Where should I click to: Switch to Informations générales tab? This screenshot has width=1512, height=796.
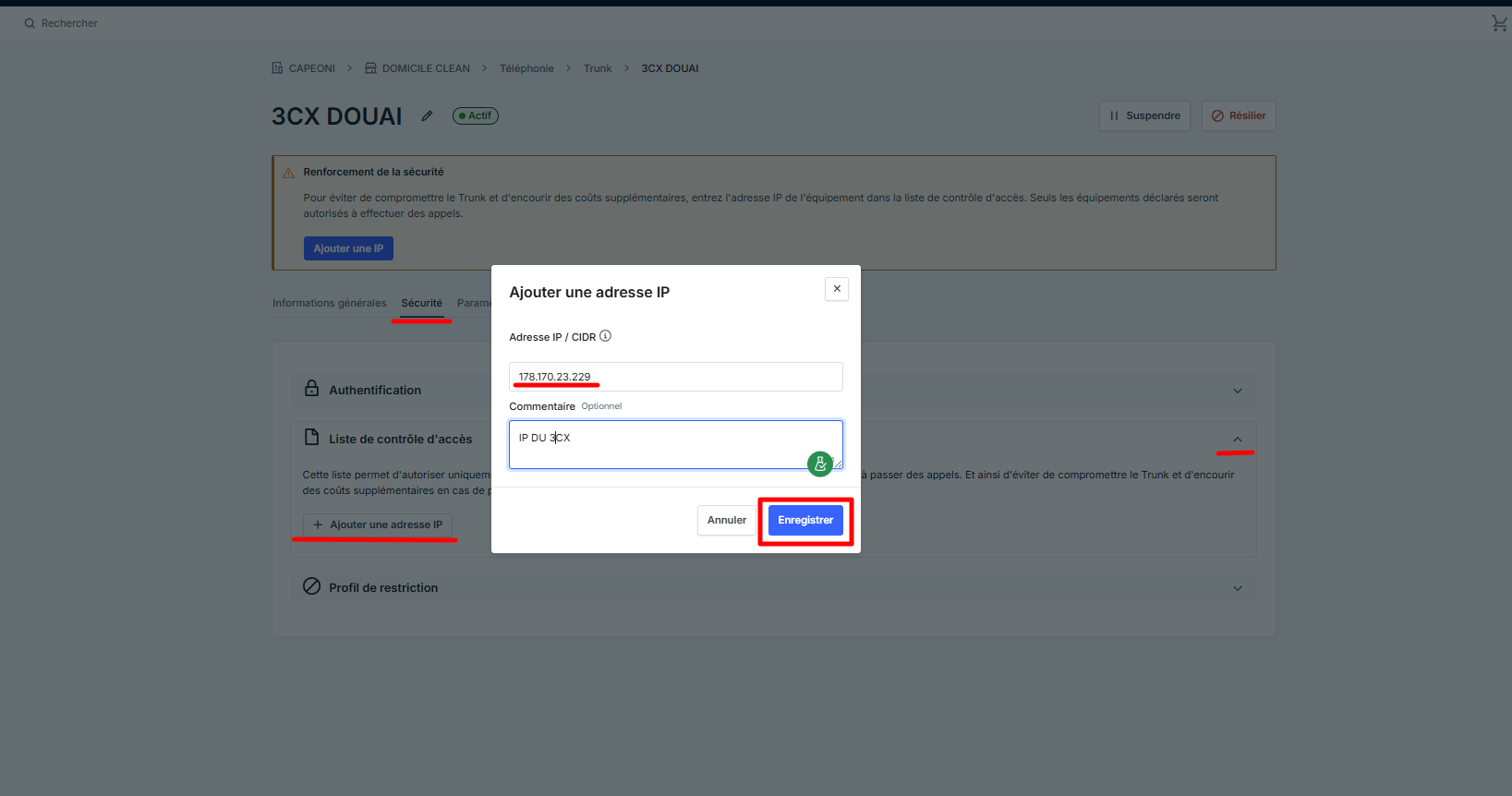(330, 303)
